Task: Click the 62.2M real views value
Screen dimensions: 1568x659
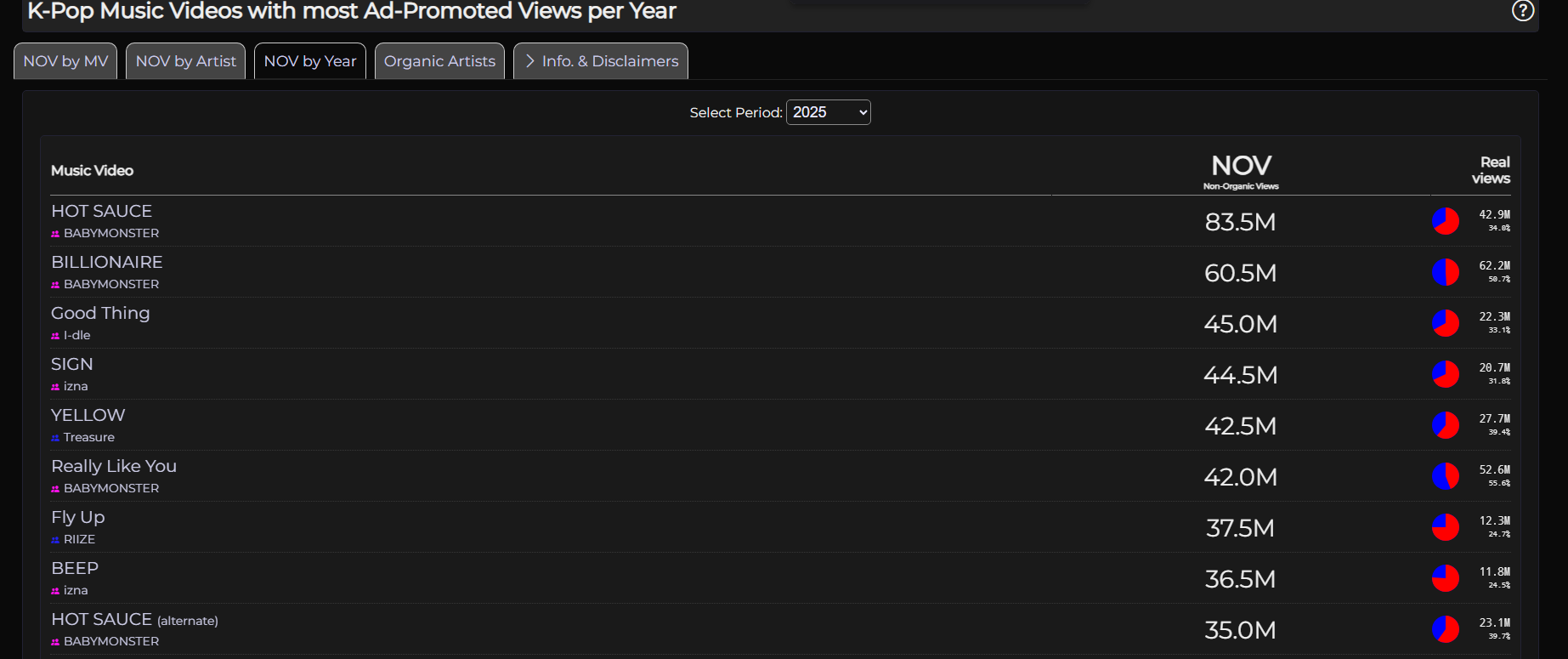Action: (1495, 266)
